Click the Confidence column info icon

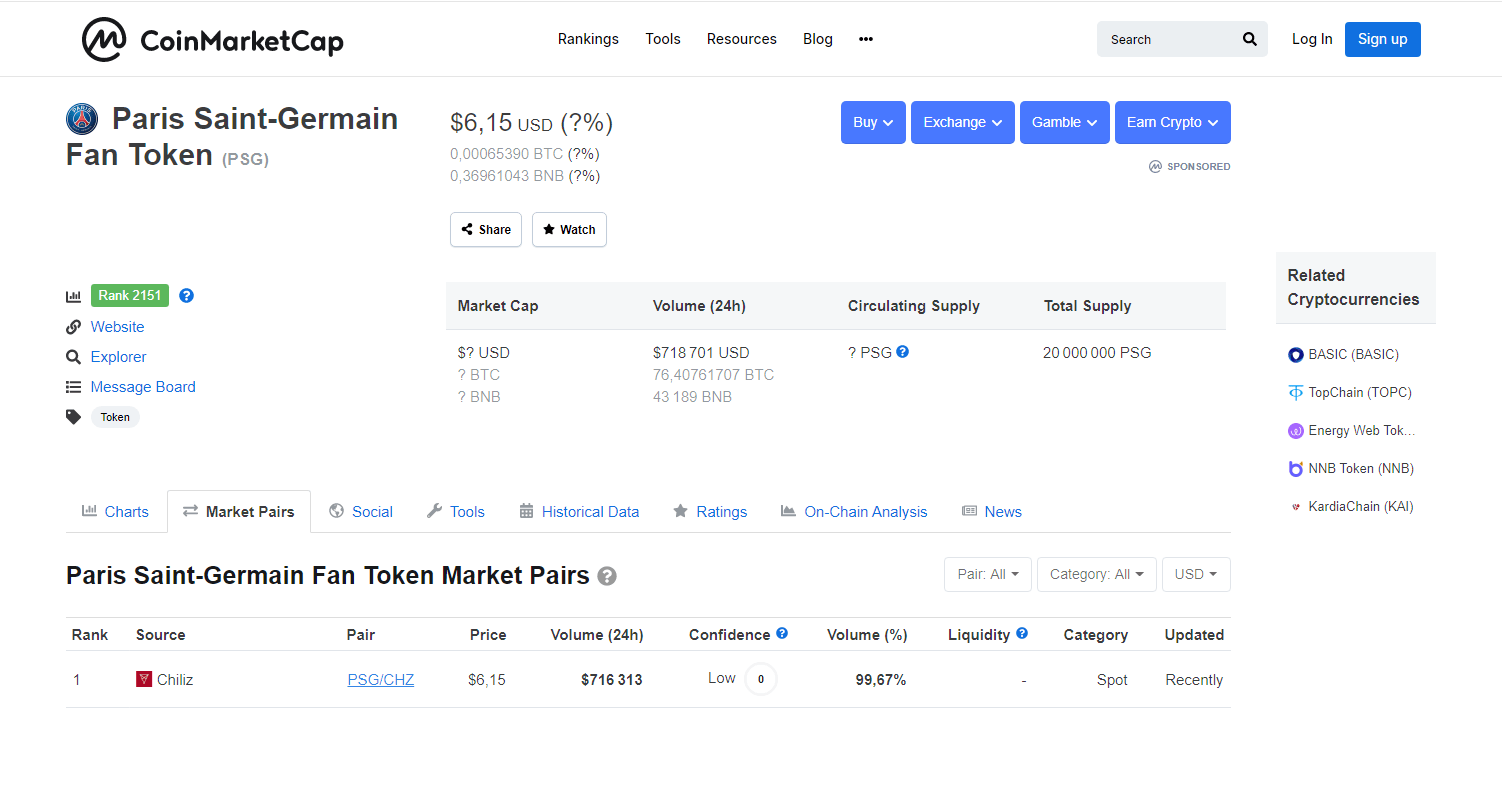coord(782,633)
